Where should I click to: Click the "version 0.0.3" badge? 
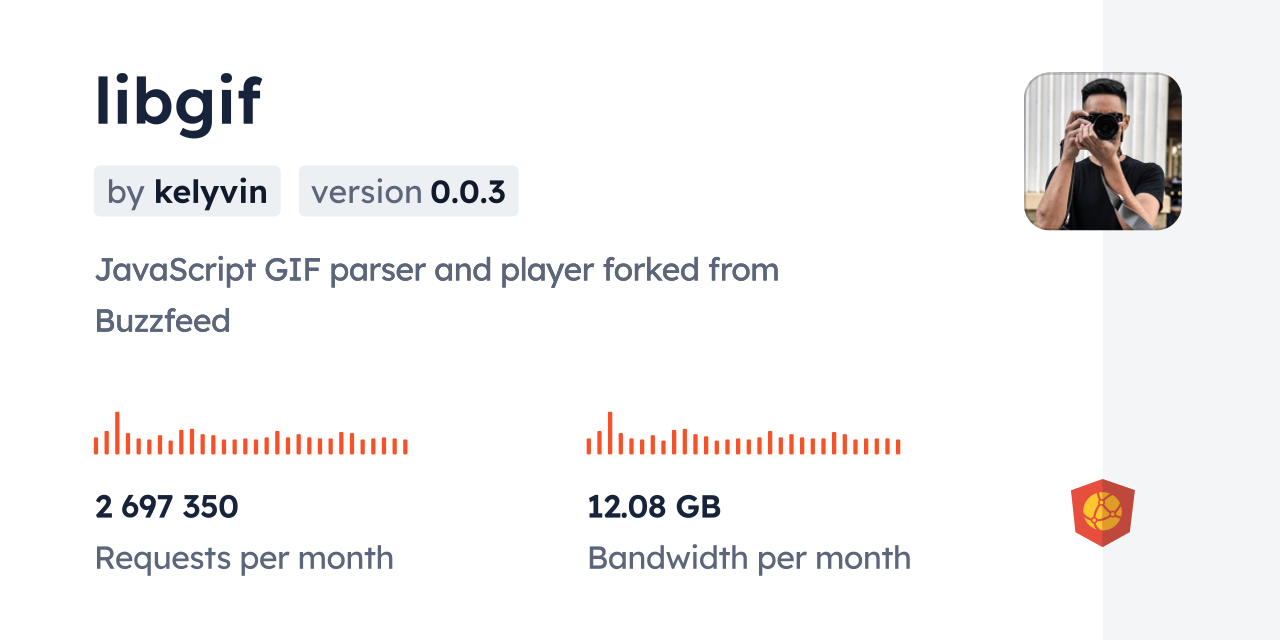pyautogui.click(x=408, y=191)
